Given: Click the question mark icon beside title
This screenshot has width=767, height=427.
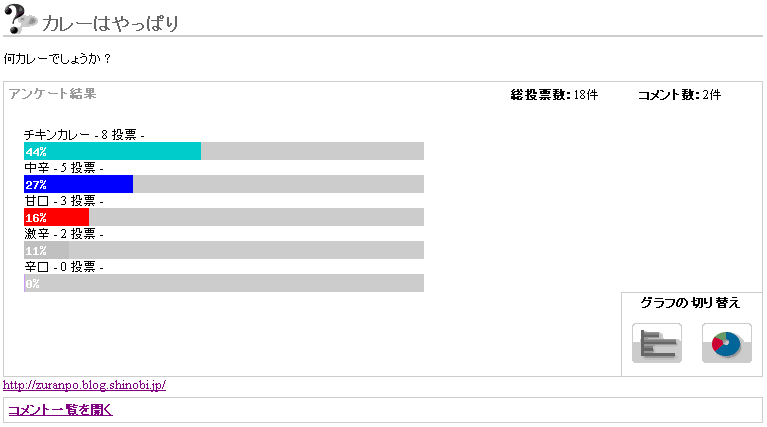Looking at the screenshot, I should [x=20, y=19].
